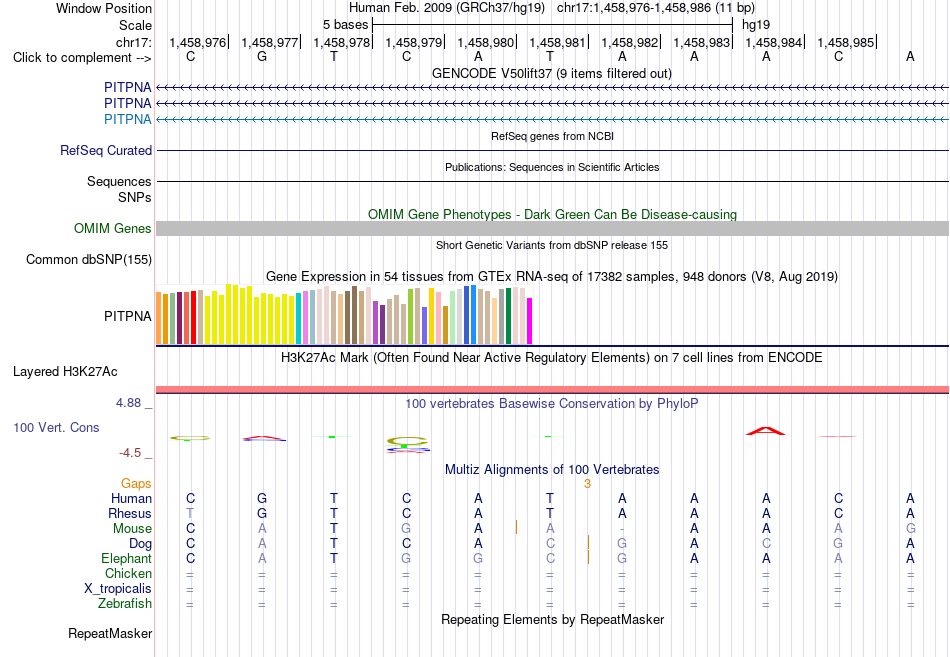
Task: Open the 'Layered H3K27Ac' track label
Action: pyautogui.click(x=65, y=372)
